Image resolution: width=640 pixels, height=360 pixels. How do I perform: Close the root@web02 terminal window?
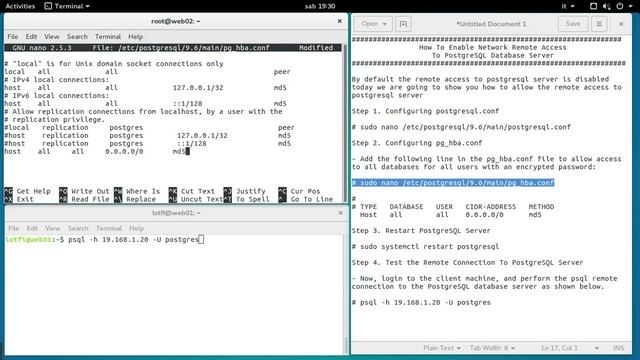[339, 21]
